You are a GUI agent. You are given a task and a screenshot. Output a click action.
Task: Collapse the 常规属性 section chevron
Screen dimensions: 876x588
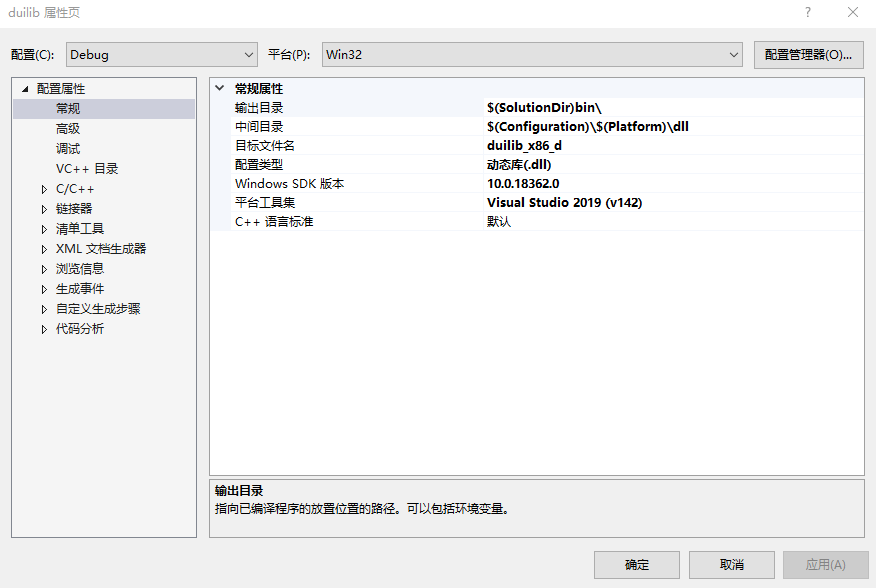[220, 88]
